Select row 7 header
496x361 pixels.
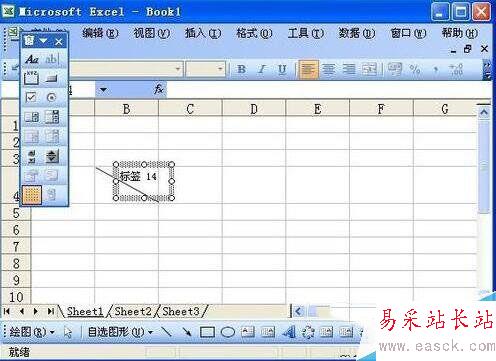(x=16, y=247)
